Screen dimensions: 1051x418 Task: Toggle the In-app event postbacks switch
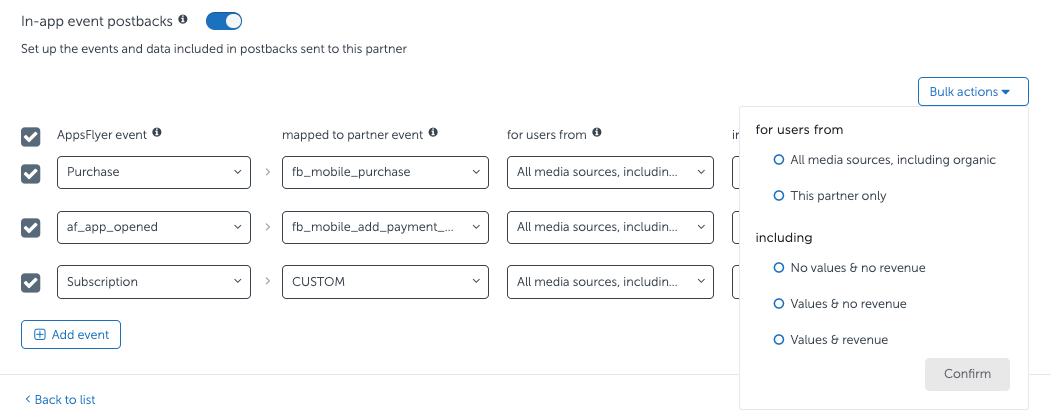coord(224,20)
